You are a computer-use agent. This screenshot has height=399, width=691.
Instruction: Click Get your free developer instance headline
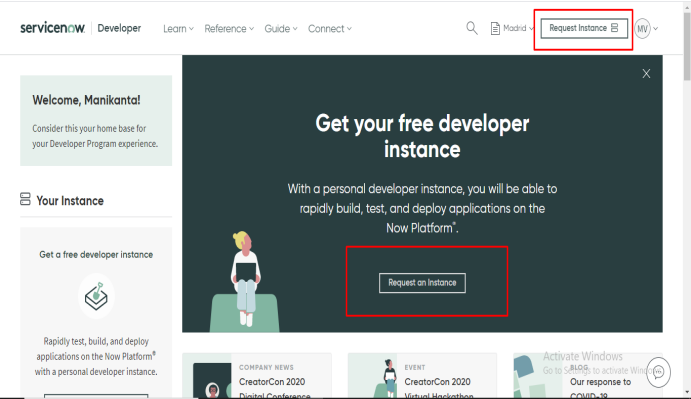click(422, 136)
